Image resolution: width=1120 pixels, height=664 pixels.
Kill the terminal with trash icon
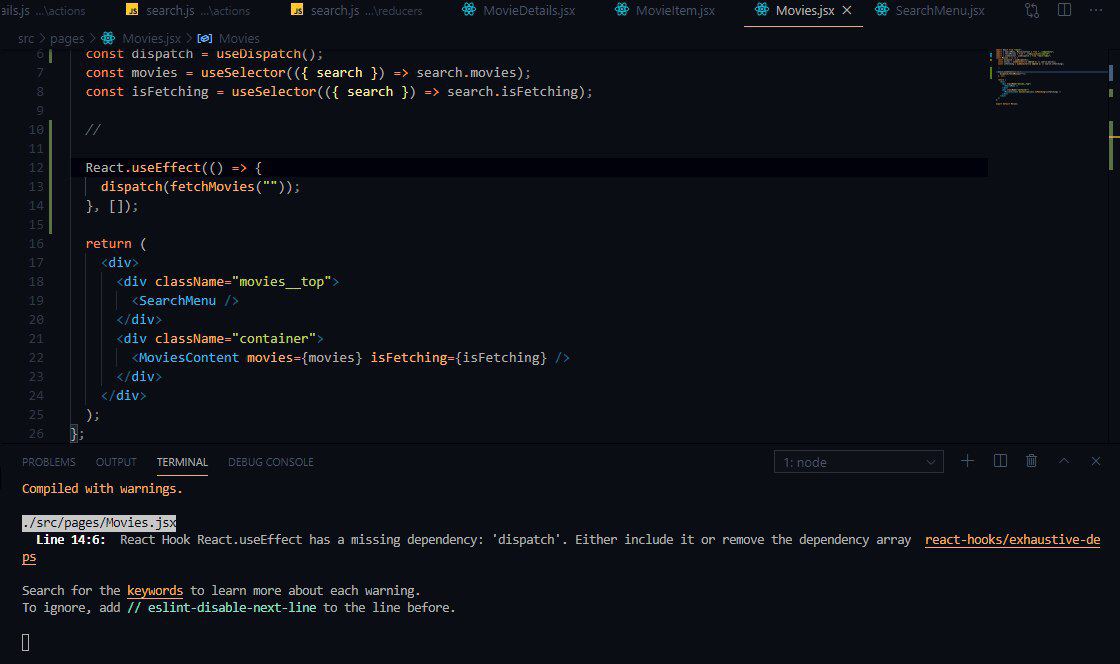[x=1032, y=461]
